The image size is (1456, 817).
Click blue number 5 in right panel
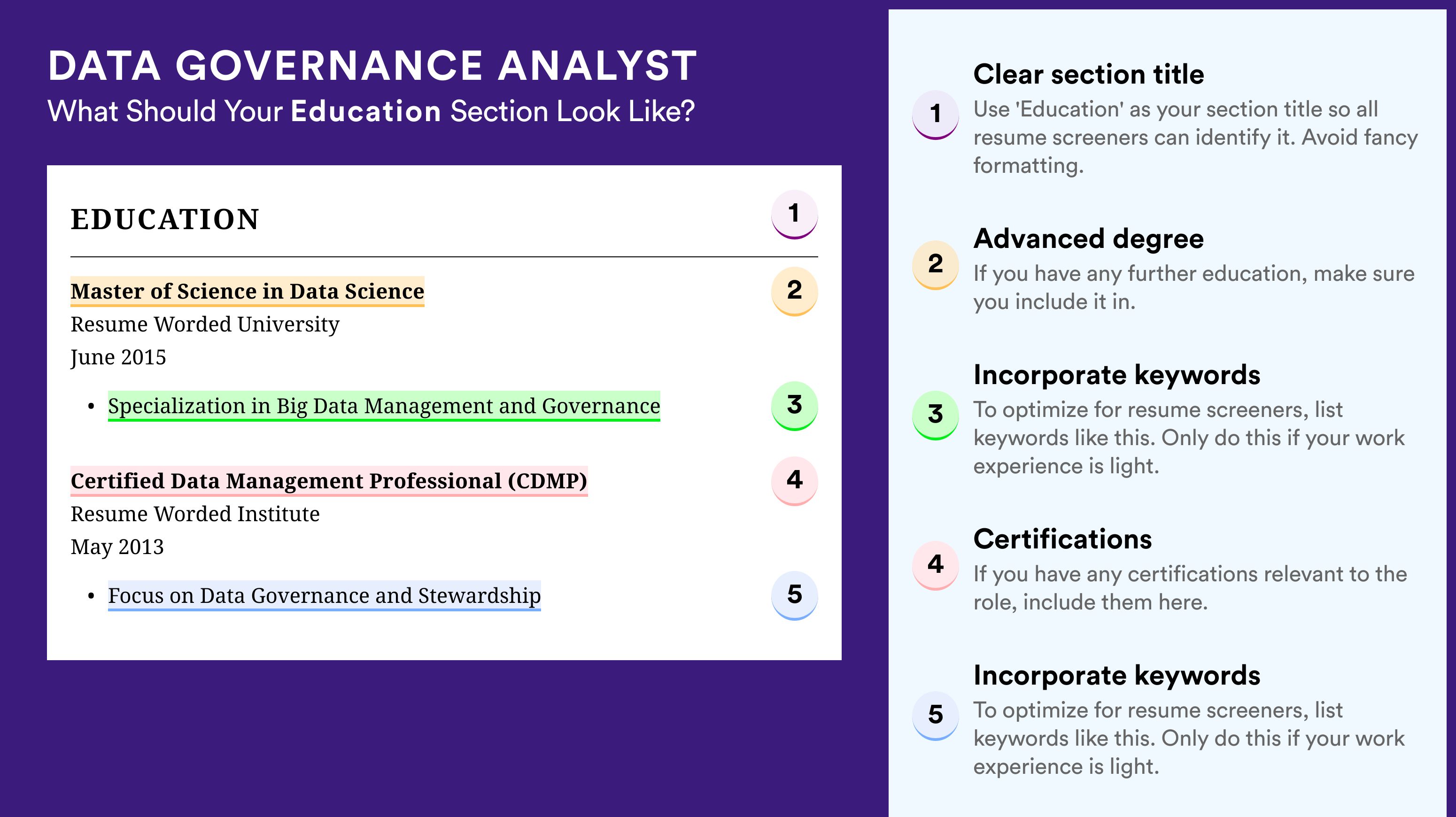[936, 715]
